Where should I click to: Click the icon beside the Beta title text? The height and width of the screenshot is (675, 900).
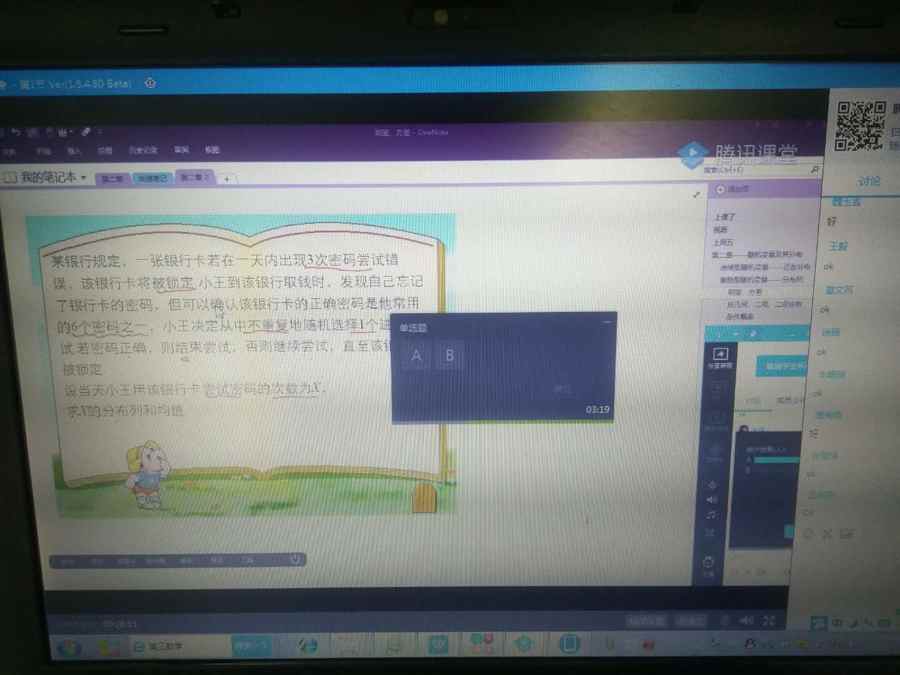click(x=150, y=83)
